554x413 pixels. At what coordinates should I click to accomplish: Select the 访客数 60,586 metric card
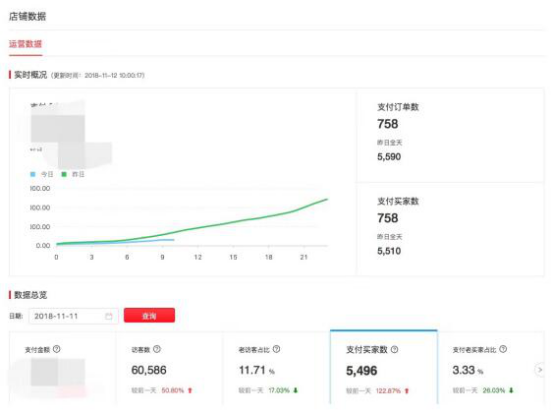pyautogui.click(x=170, y=368)
